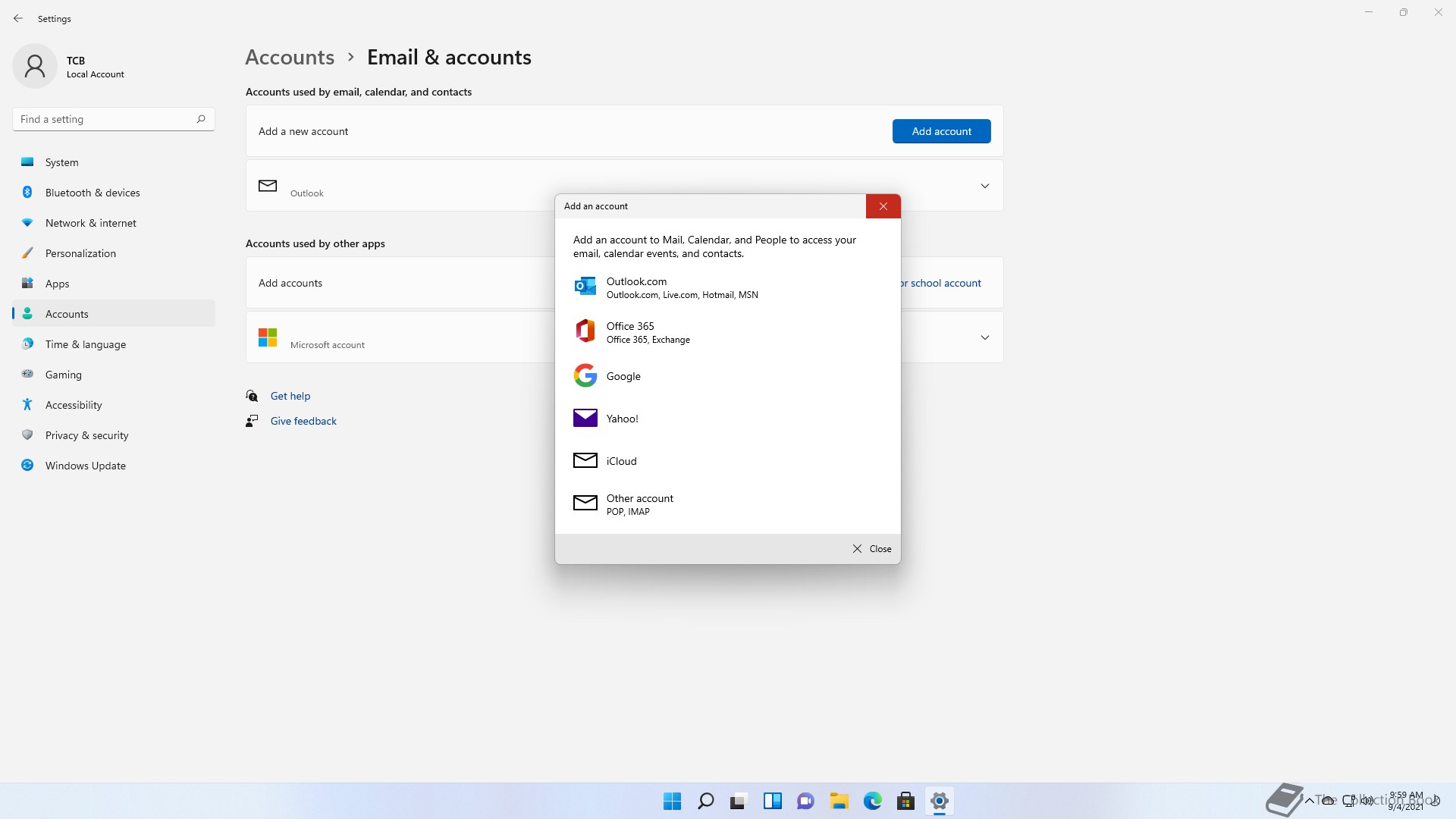
Task: Click 'Add a new account' label
Action: pos(303,131)
